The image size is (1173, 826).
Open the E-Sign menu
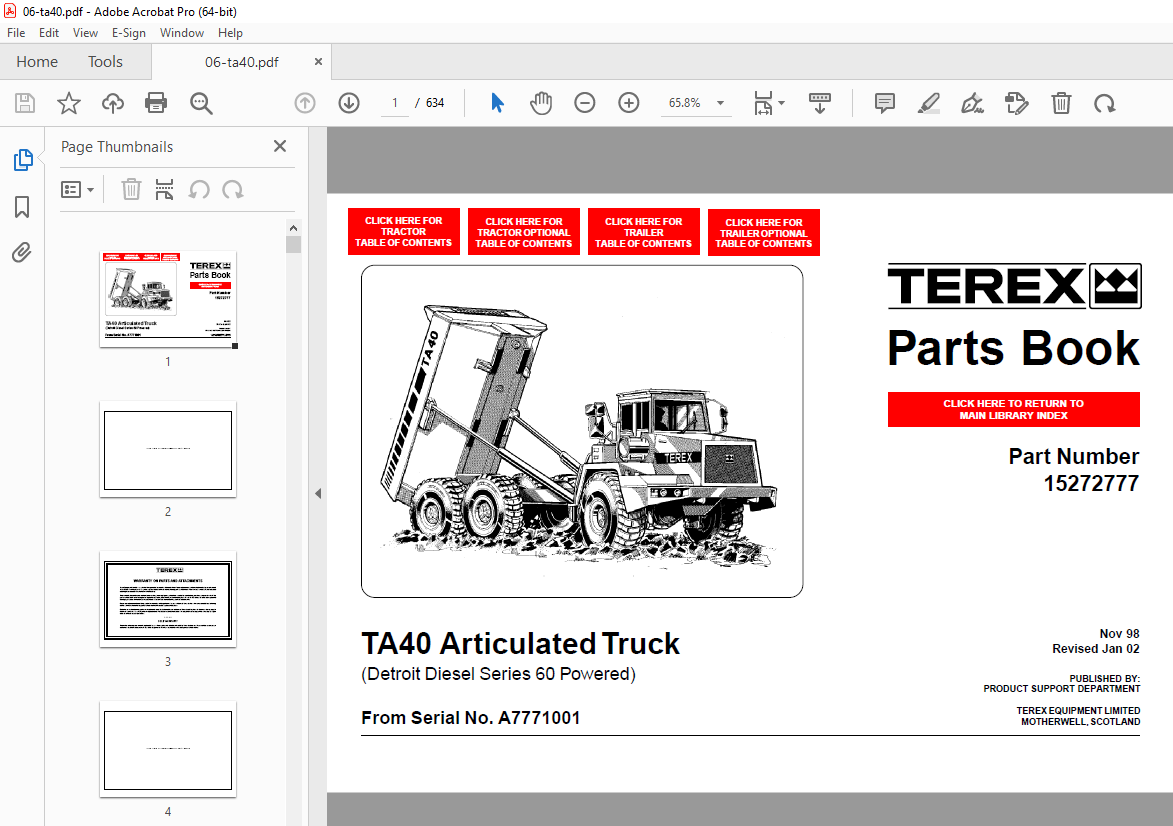click(129, 33)
